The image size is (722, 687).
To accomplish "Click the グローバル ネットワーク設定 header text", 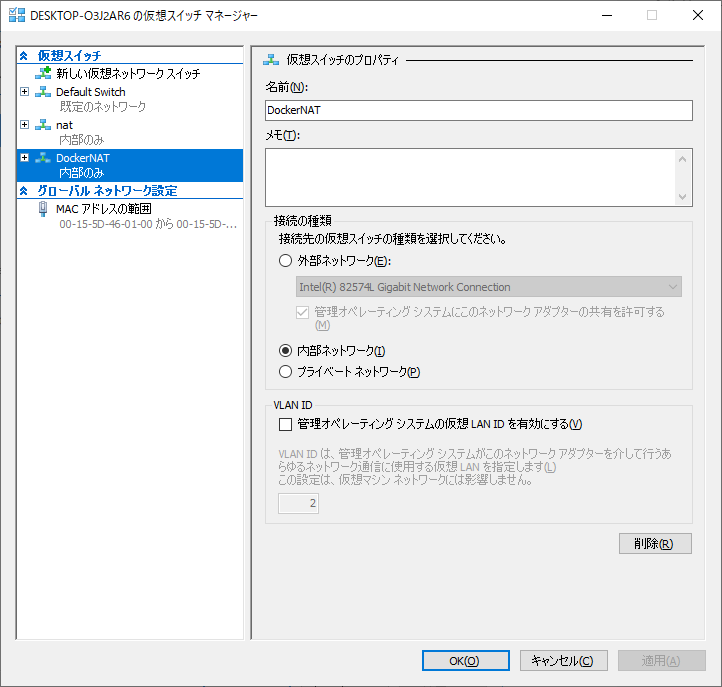I will pyautogui.click(x=107, y=191).
